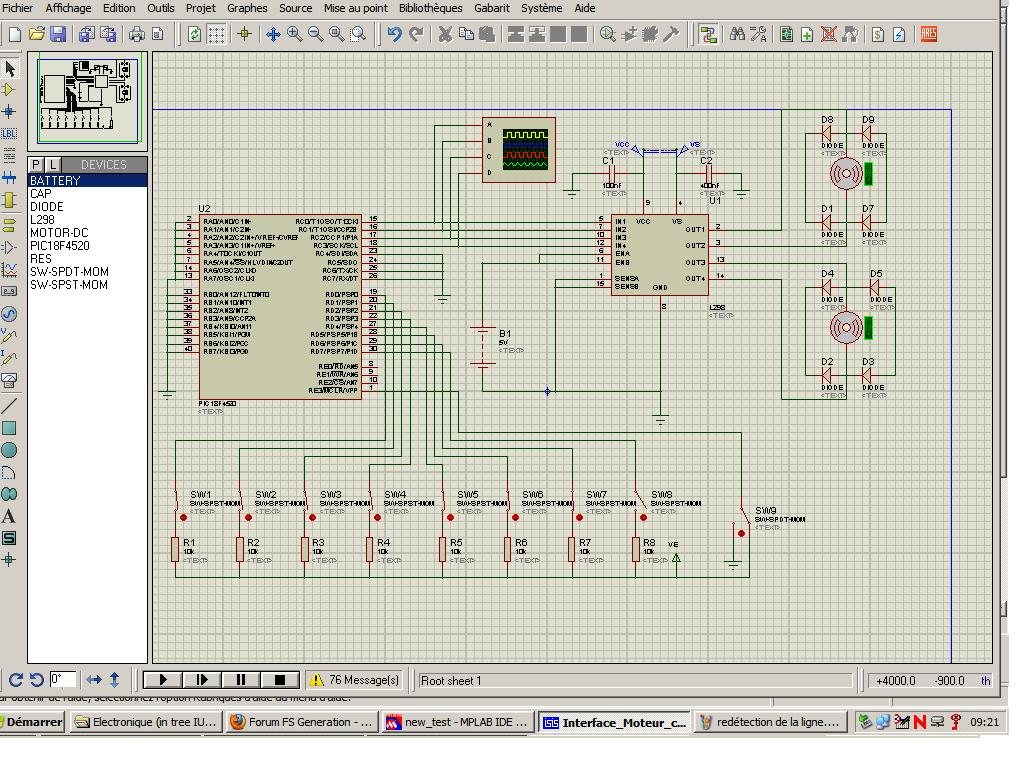1024x768 pixels.
Task: Click the zoom in magnifier icon
Action: (294, 34)
